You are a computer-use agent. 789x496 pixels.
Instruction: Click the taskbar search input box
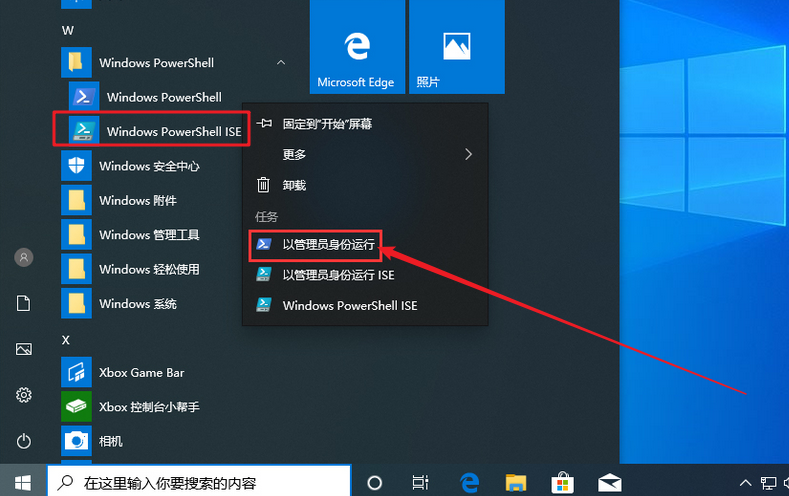click(199, 483)
